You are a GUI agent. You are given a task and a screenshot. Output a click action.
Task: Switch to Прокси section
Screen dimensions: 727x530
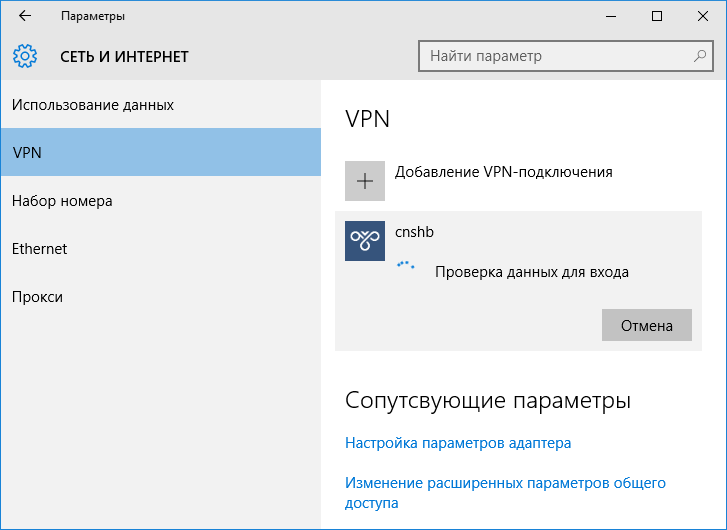pyautogui.click(x=38, y=297)
